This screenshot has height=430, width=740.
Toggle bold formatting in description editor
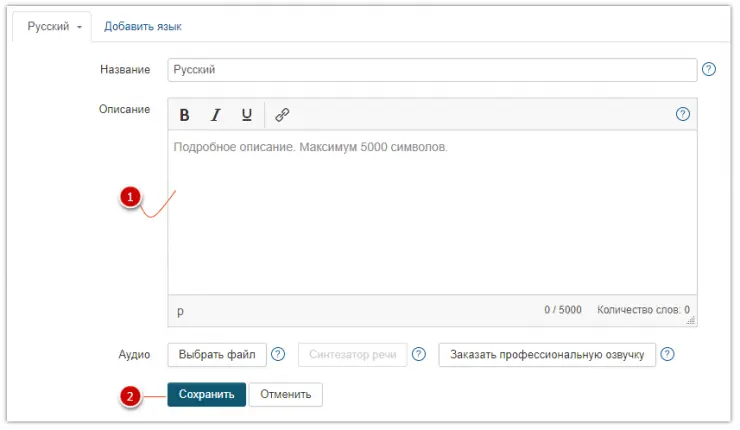pos(185,115)
